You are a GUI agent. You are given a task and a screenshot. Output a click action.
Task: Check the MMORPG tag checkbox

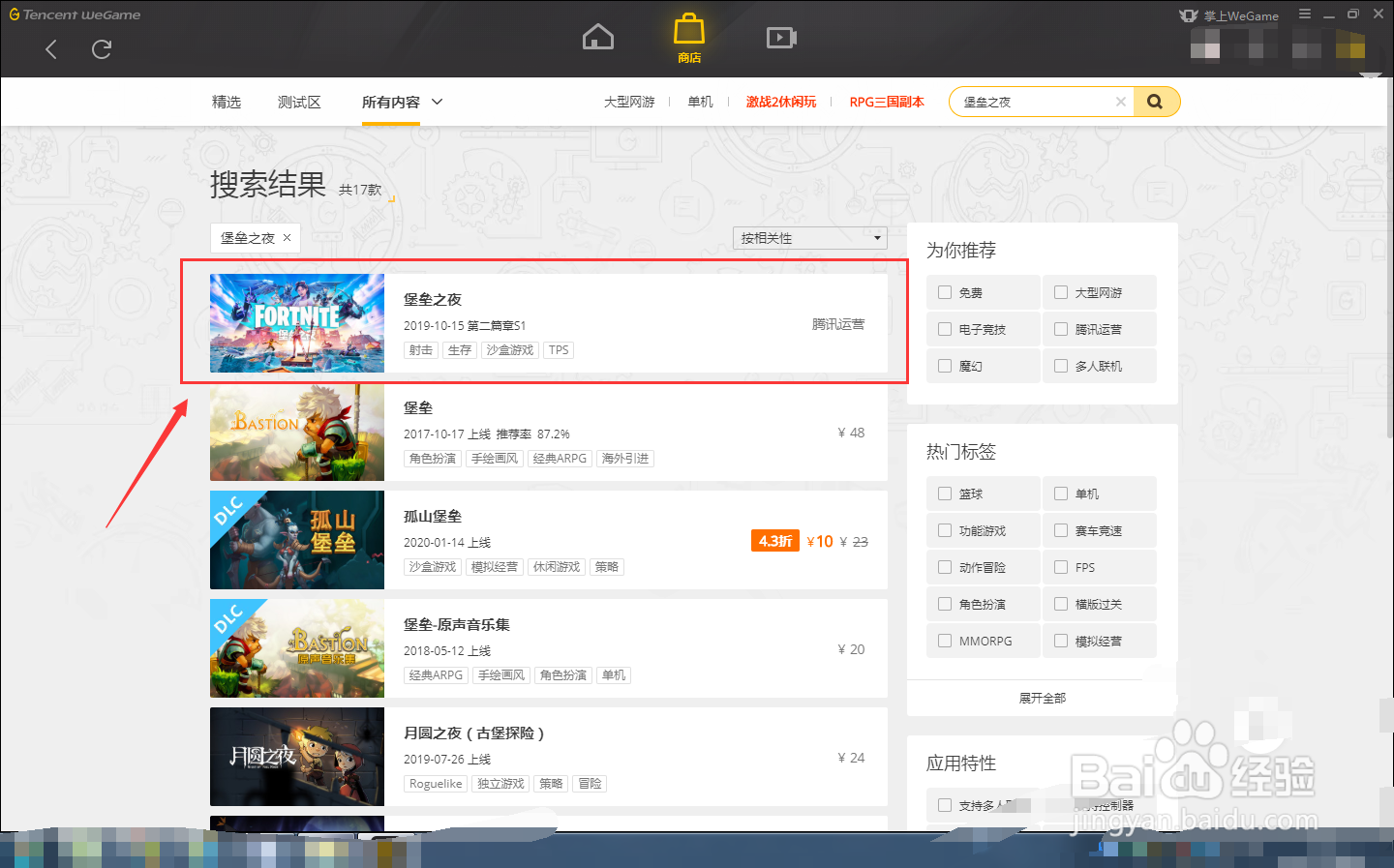[945, 641]
